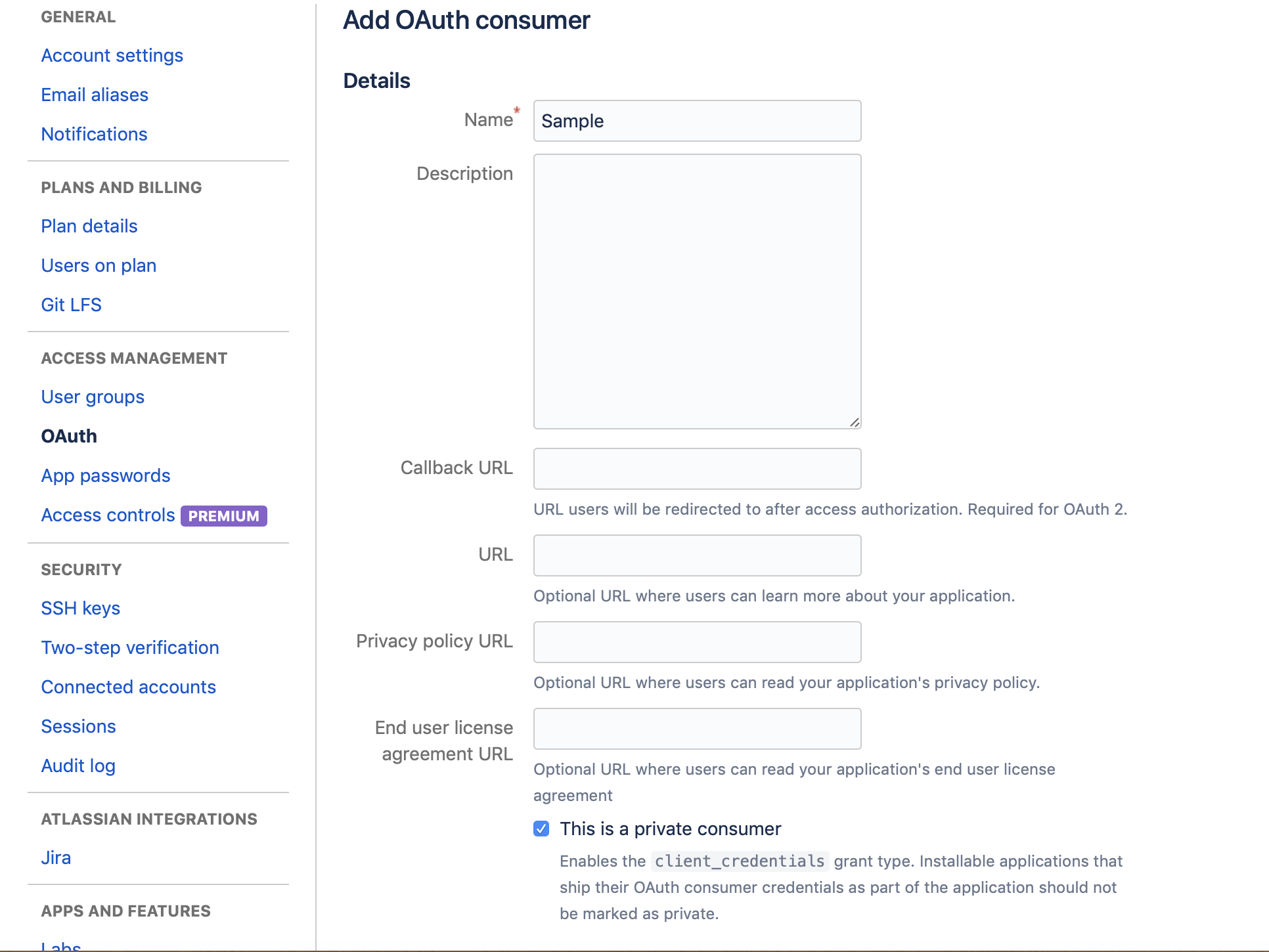The height and width of the screenshot is (952, 1269).
Task: Click Security section heading
Action: (81, 569)
